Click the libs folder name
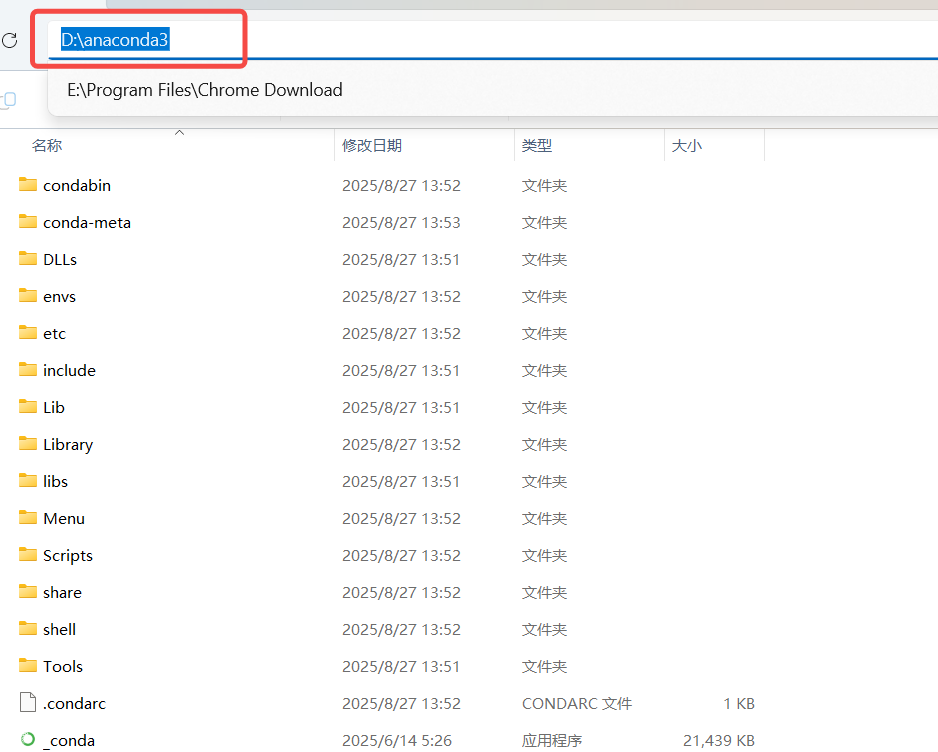Viewport: 938px width, 752px height. (55, 482)
